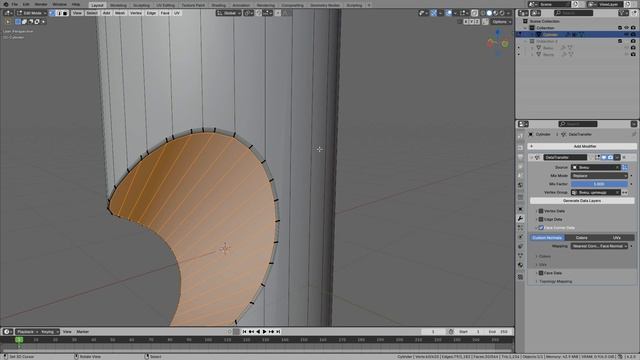The image size is (640, 360).
Task: Click the DataTransfer modifier name field
Action: [x=565, y=157]
